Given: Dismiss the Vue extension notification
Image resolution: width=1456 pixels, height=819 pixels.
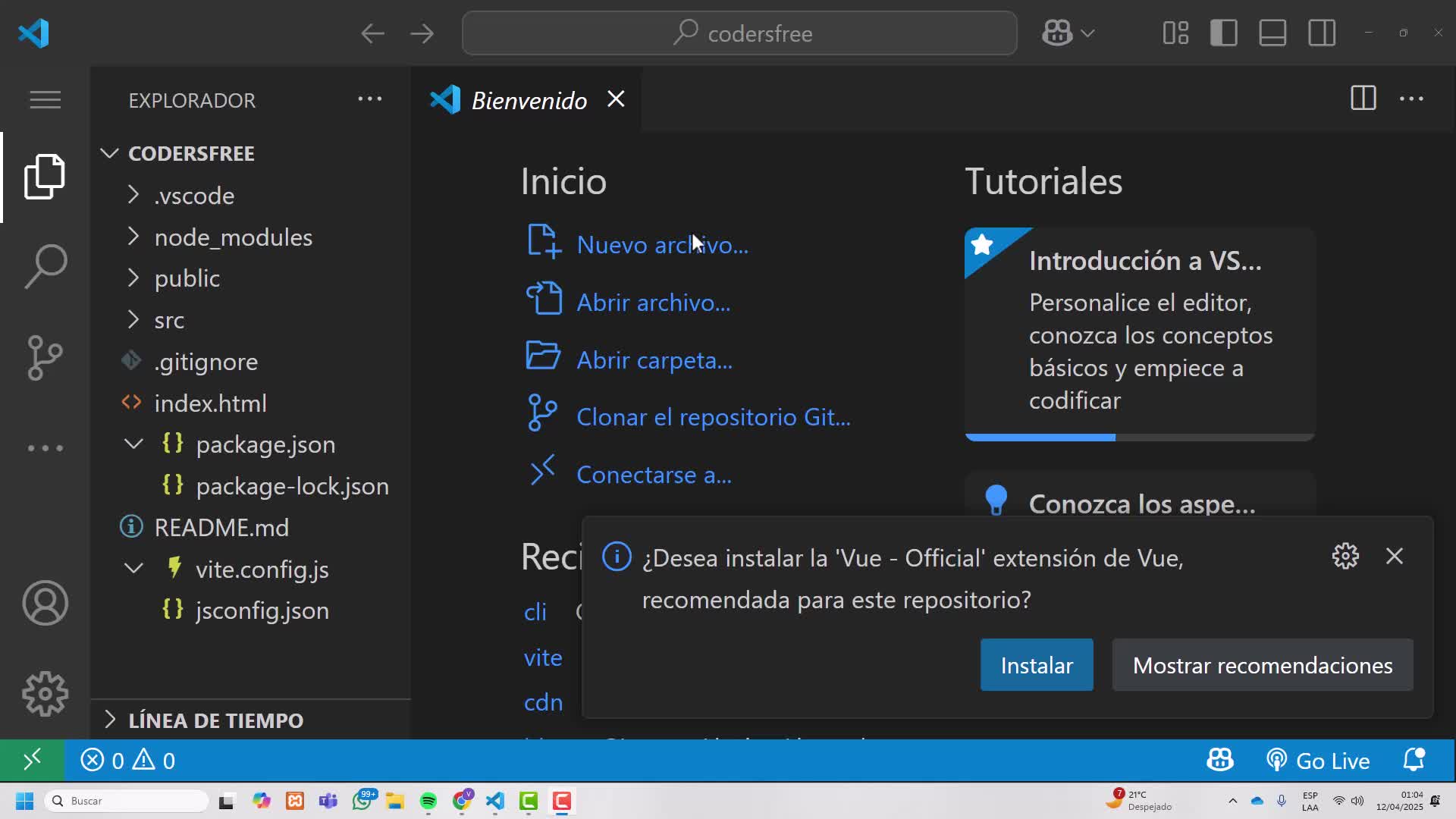Looking at the screenshot, I should tap(1395, 556).
